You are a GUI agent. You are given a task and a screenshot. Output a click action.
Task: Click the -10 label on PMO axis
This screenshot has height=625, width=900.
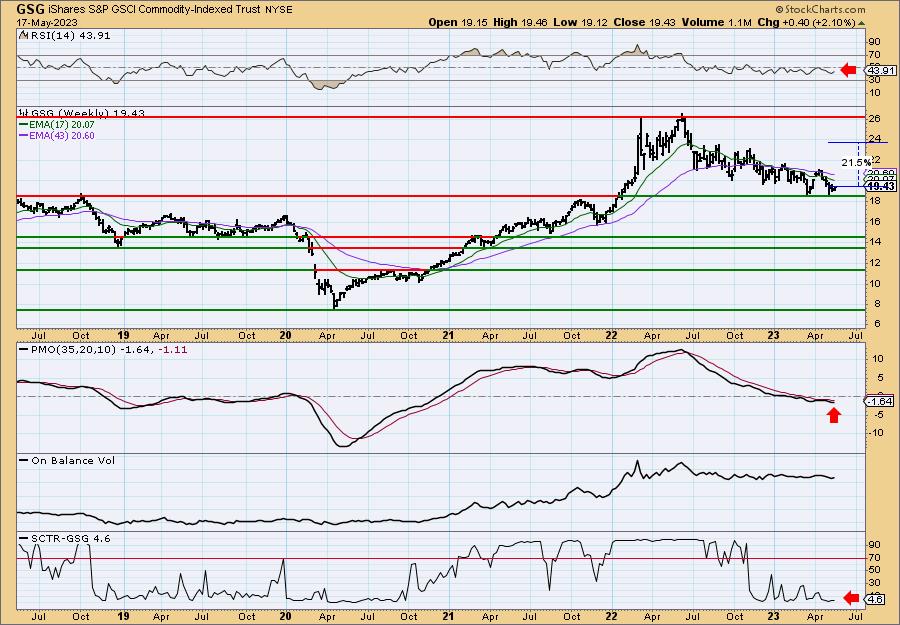pyautogui.click(x=874, y=432)
